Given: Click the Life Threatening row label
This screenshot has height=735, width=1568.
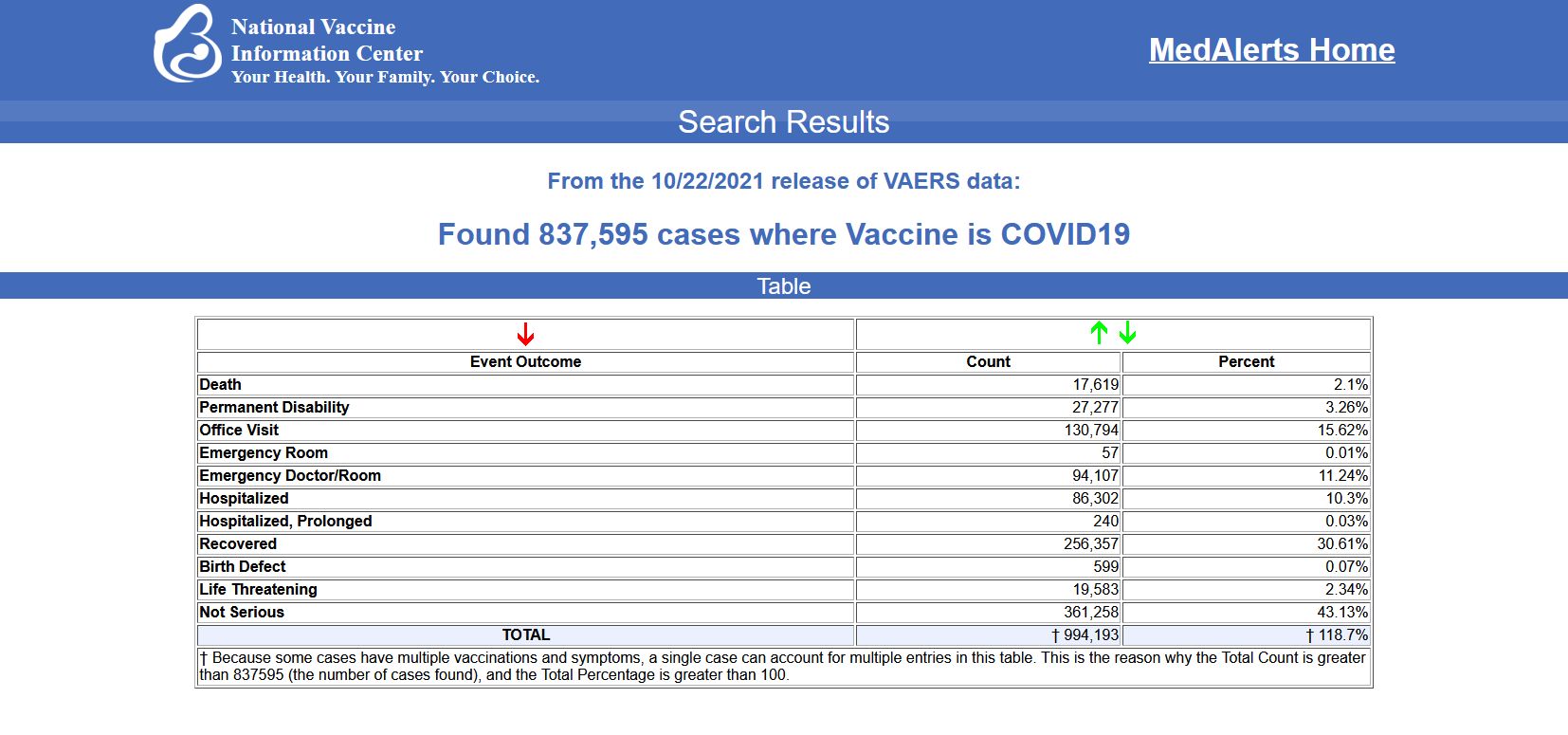Looking at the screenshot, I should (x=258, y=589).
